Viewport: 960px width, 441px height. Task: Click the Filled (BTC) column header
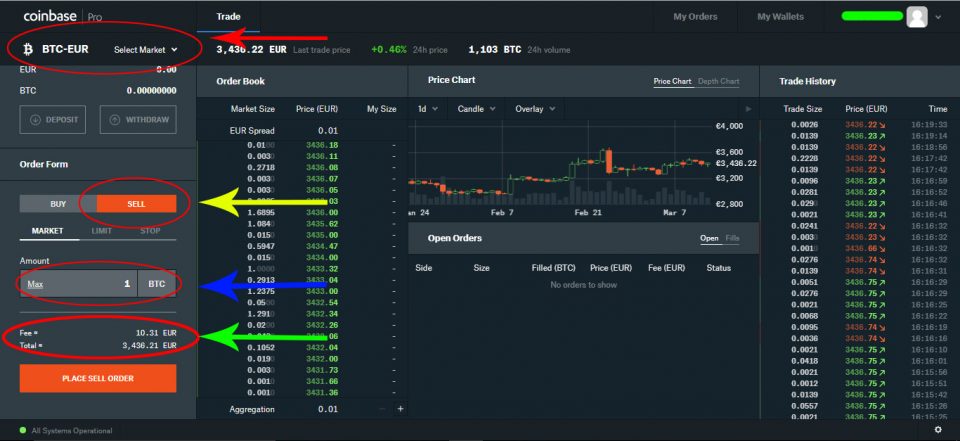pos(553,268)
